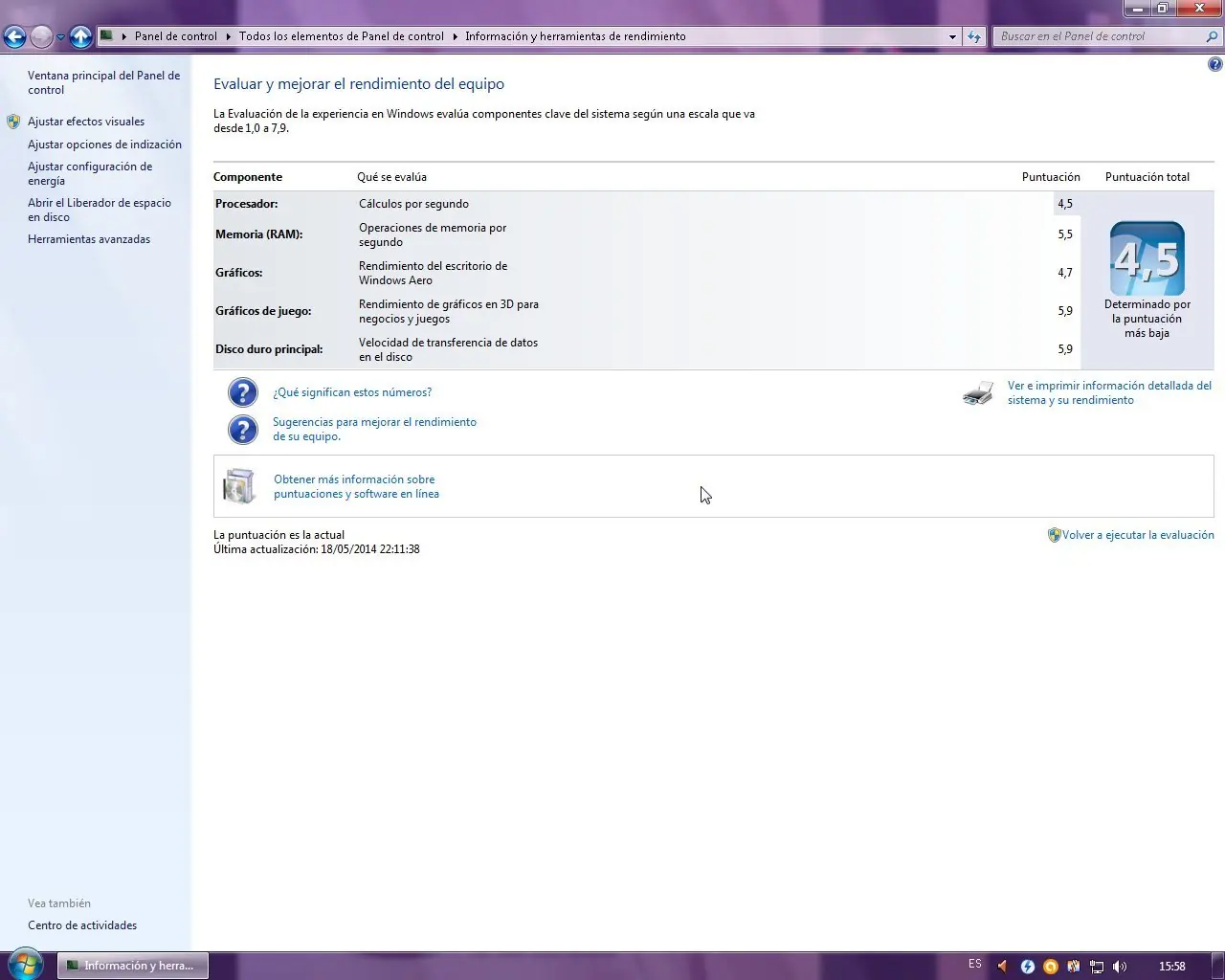The height and width of the screenshot is (980, 1225).
Task: Open the Windows Start menu orb
Action: [26, 965]
